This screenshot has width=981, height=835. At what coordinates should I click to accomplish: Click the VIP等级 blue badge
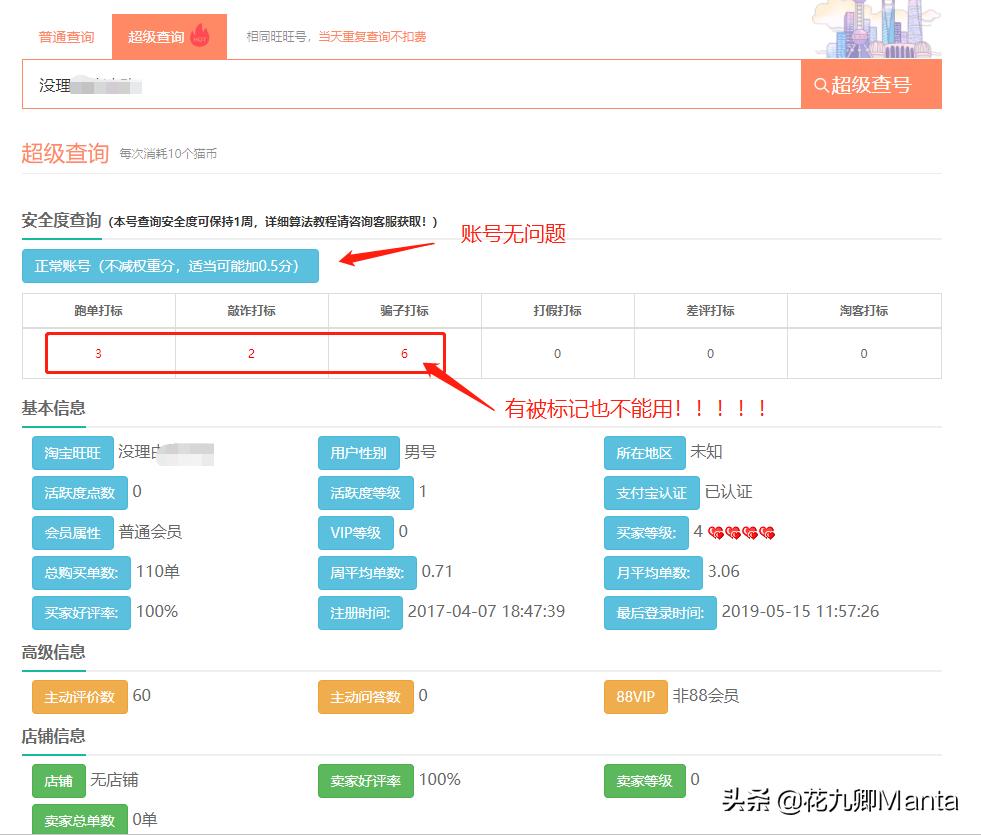pos(356,532)
